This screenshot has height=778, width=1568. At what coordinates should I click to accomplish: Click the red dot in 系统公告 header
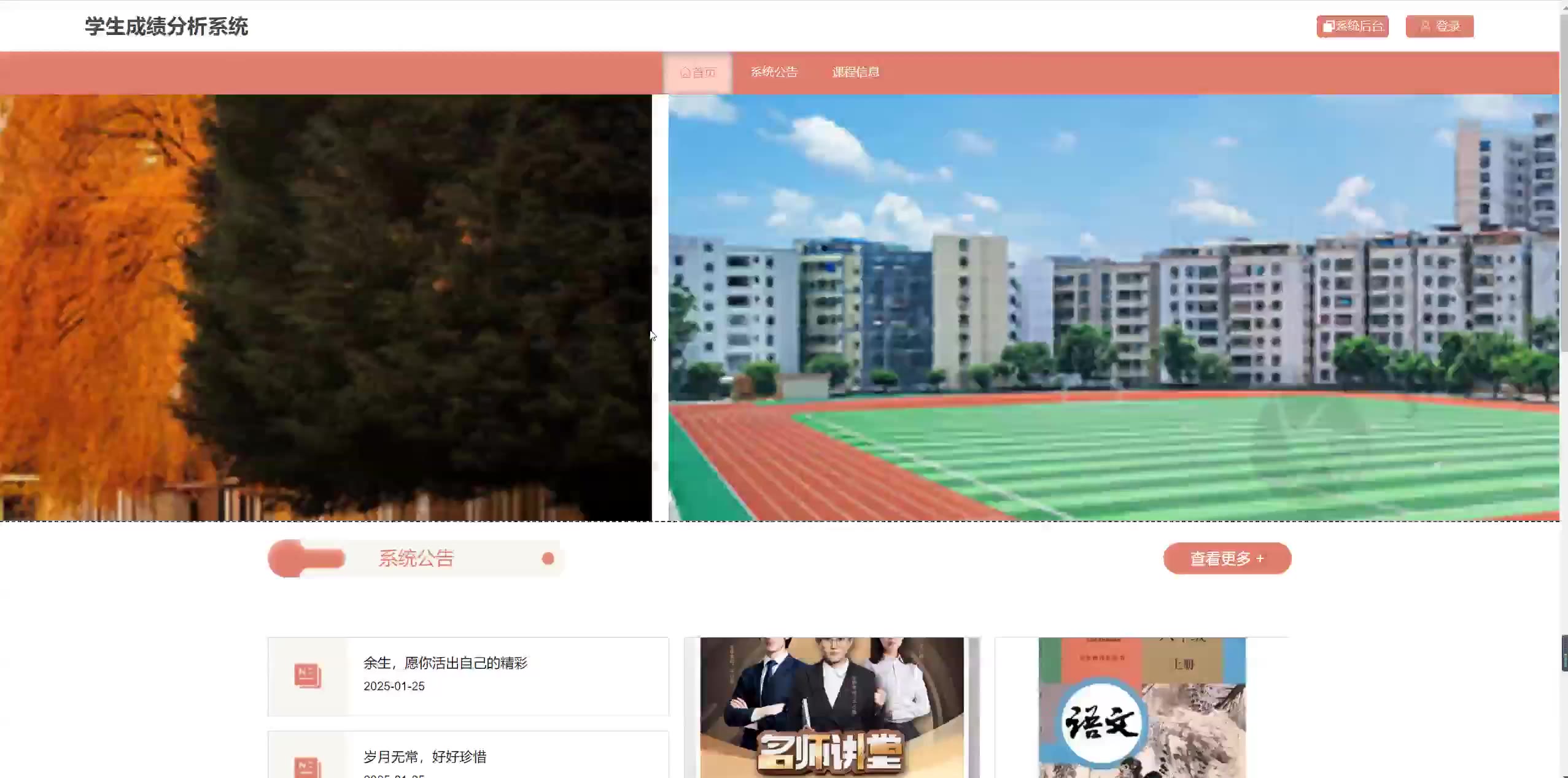point(548,558)
